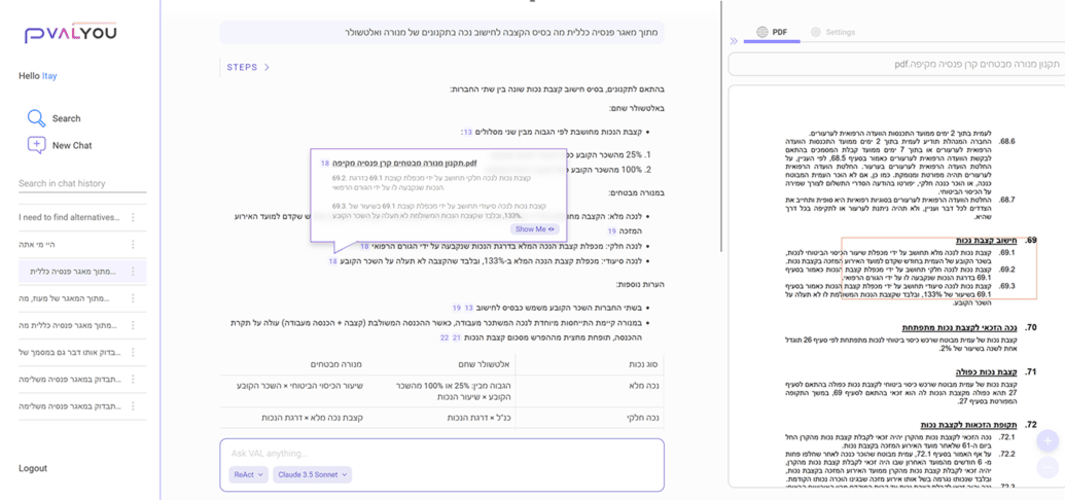This screenshot has width=1065, height=500.
Task: Click the PVALYOU logo
Action: click(70, 33)
